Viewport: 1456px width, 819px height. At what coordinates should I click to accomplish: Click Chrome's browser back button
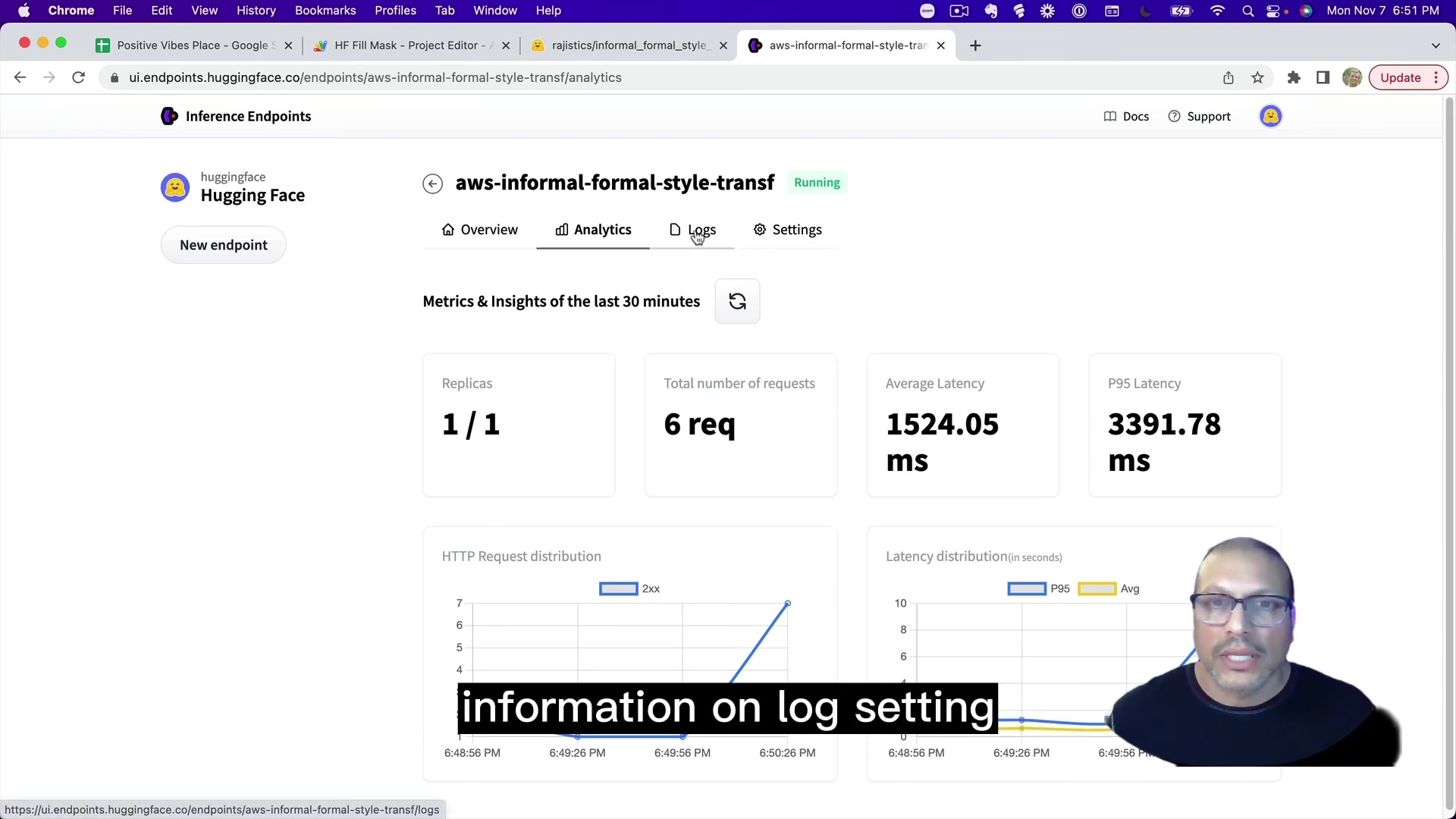pos(20,77)
